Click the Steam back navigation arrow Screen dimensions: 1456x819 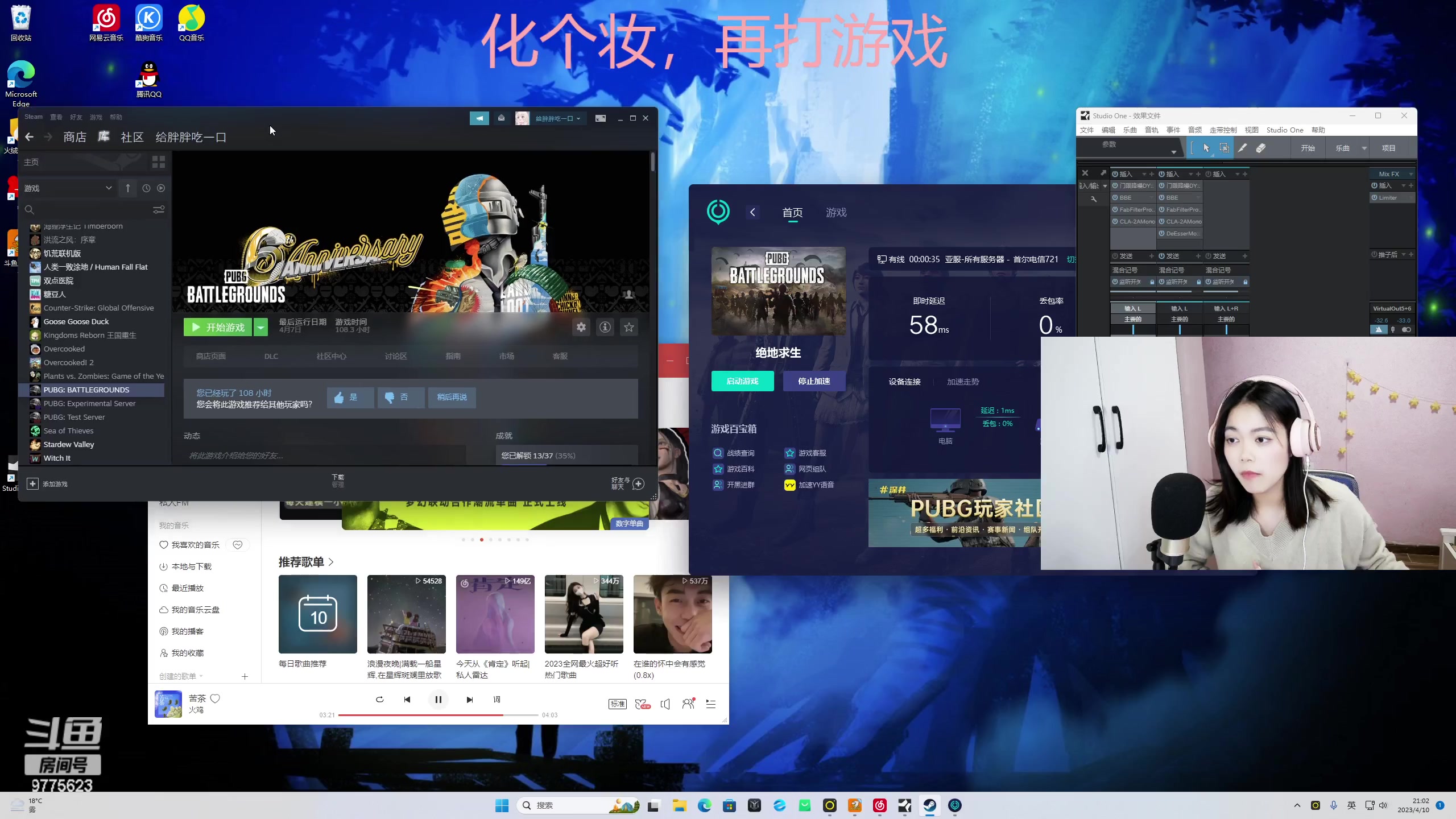(29, 137)
